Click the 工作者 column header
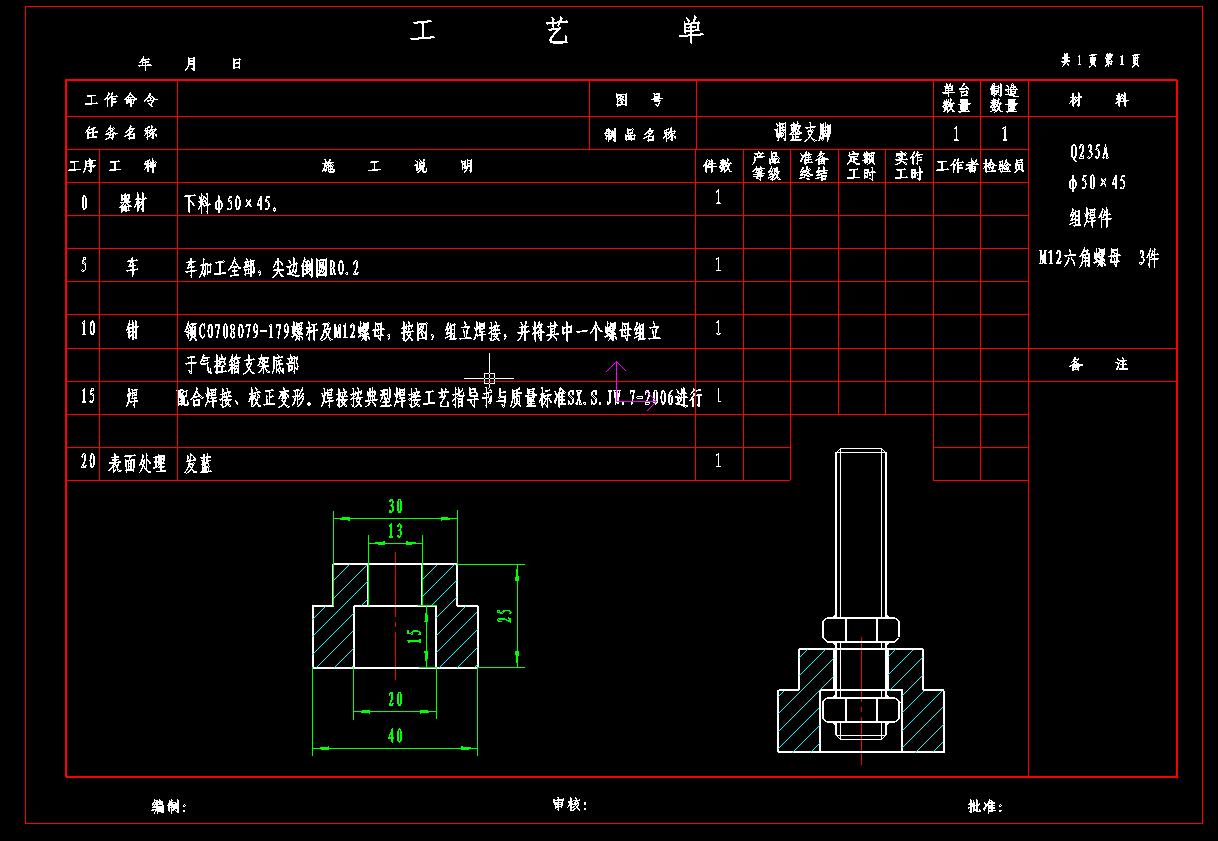Viewport: 1218px width, 841px height. [957, 166]
